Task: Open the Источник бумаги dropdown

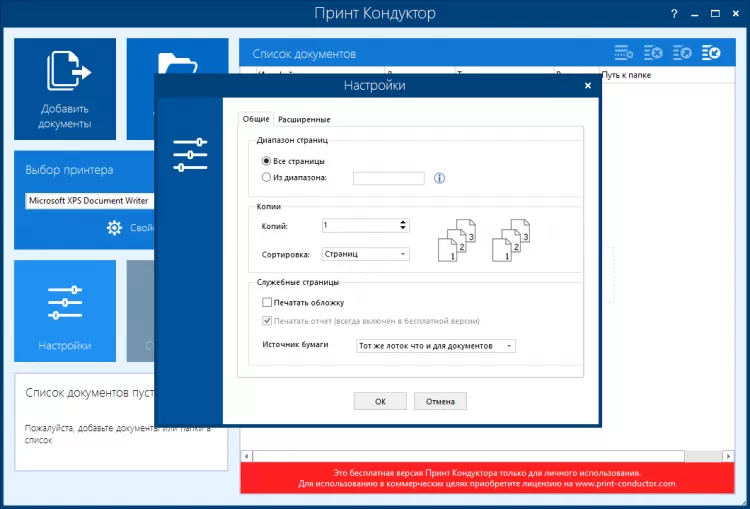Action: click(x=436, y=346)
